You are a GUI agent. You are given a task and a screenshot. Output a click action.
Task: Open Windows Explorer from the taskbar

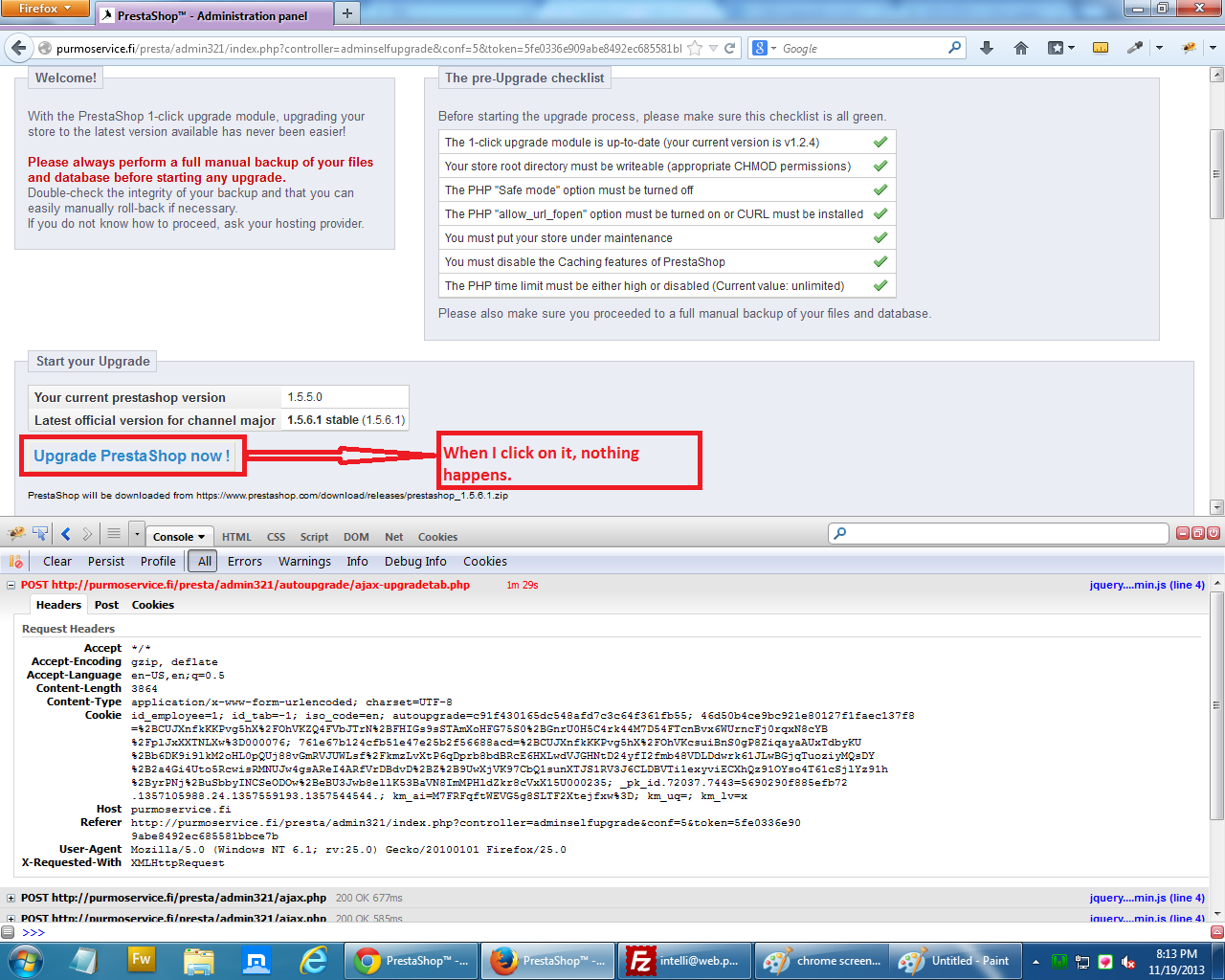click(199, 960)
